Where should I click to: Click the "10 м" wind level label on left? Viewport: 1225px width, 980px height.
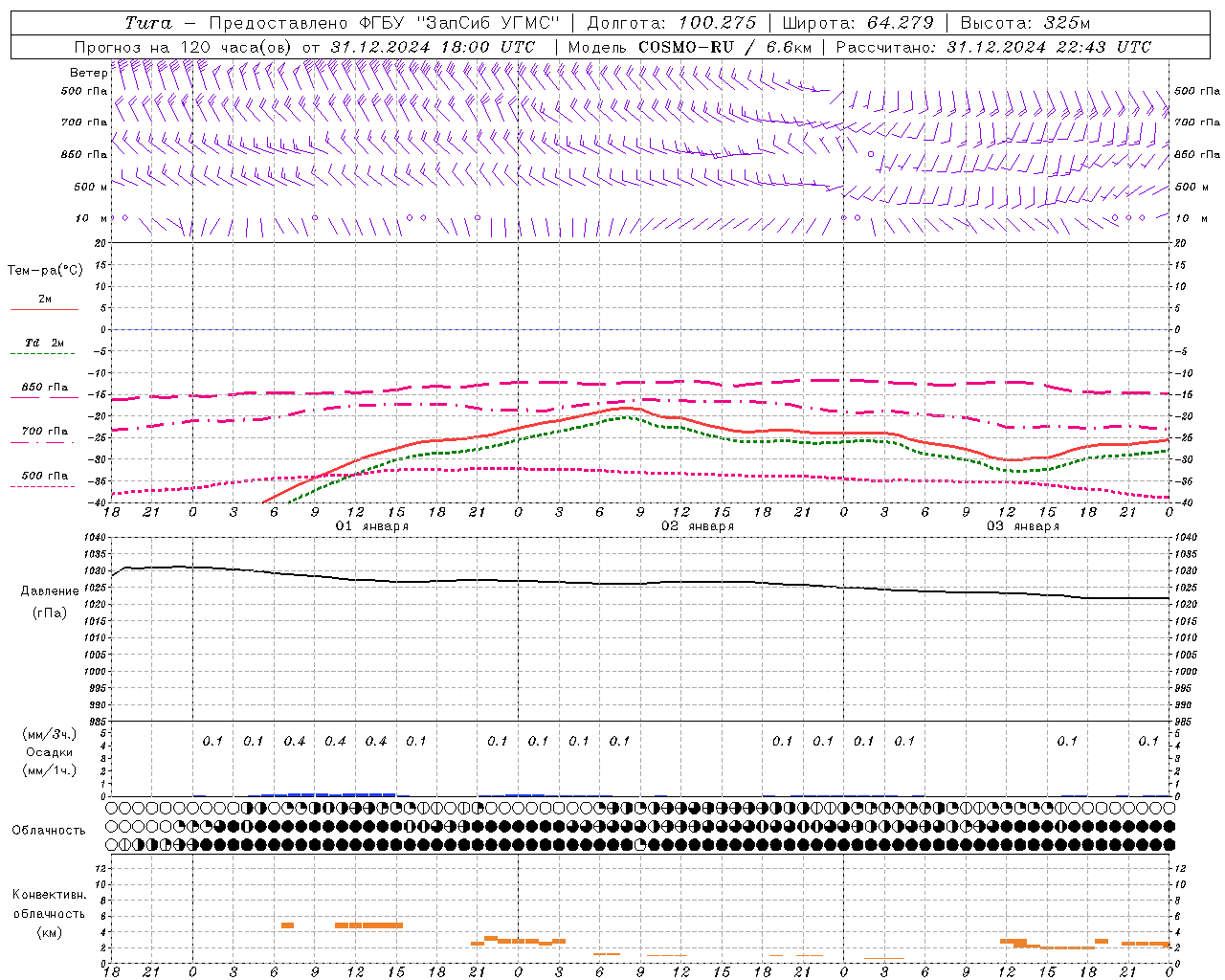pyautogui.click(x=91, y=219)
